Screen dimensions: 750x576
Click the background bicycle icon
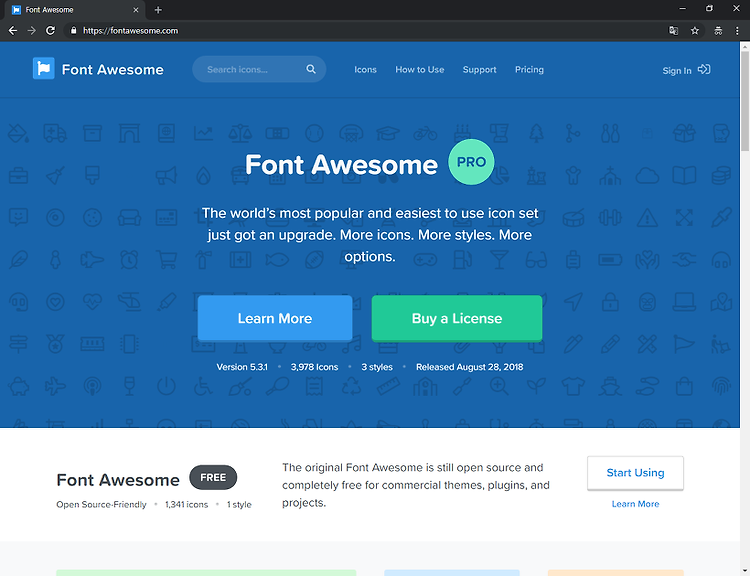point(425,133)
